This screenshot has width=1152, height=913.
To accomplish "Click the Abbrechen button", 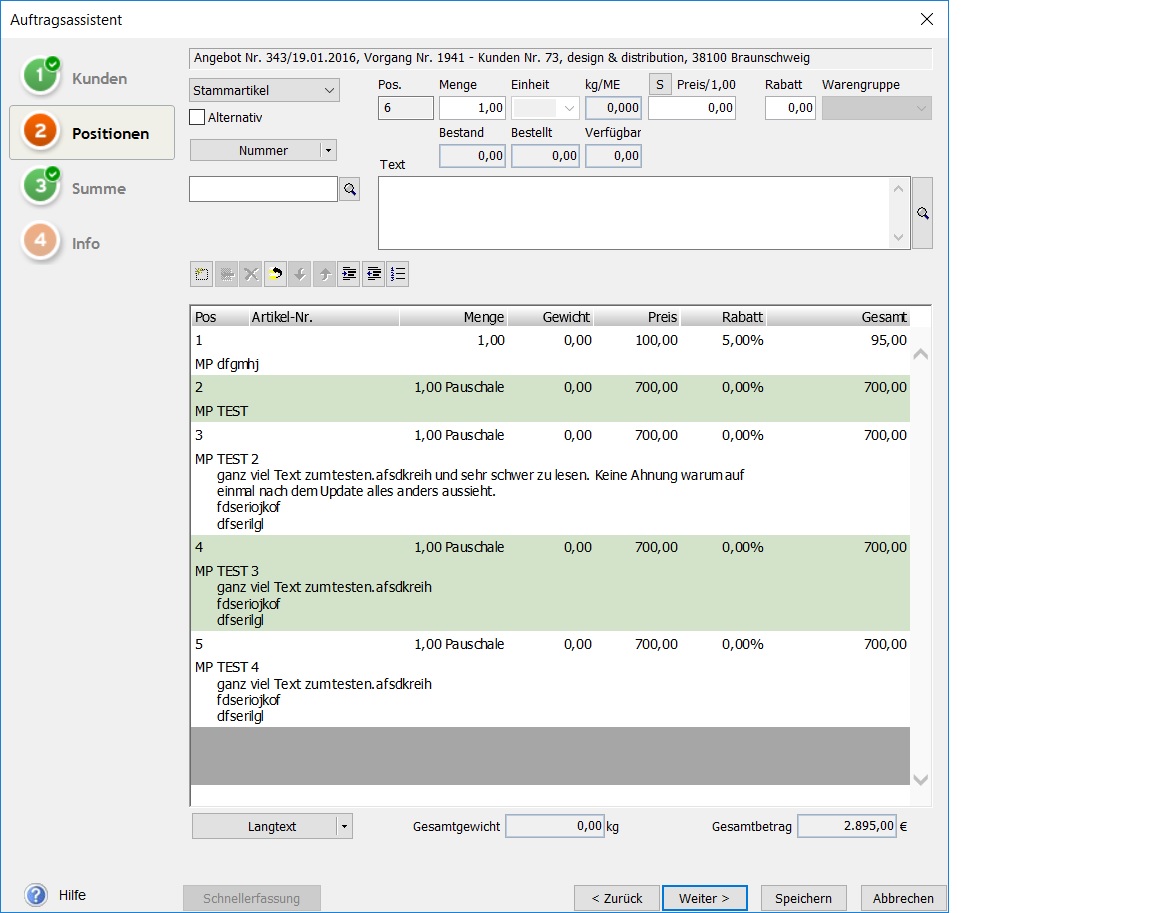I will pyautogui.click(x=904, y=898).
